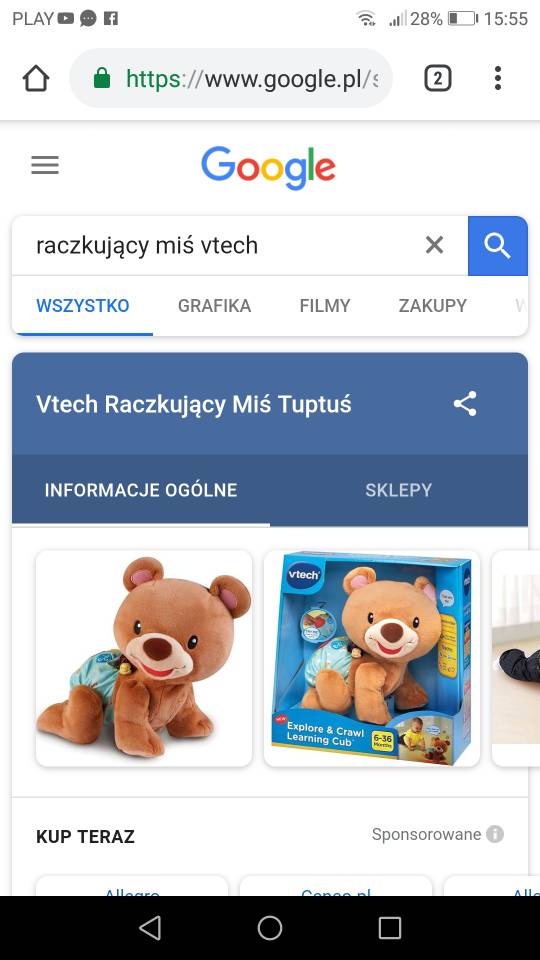Clear the search query with X

(x=434, y=246)
